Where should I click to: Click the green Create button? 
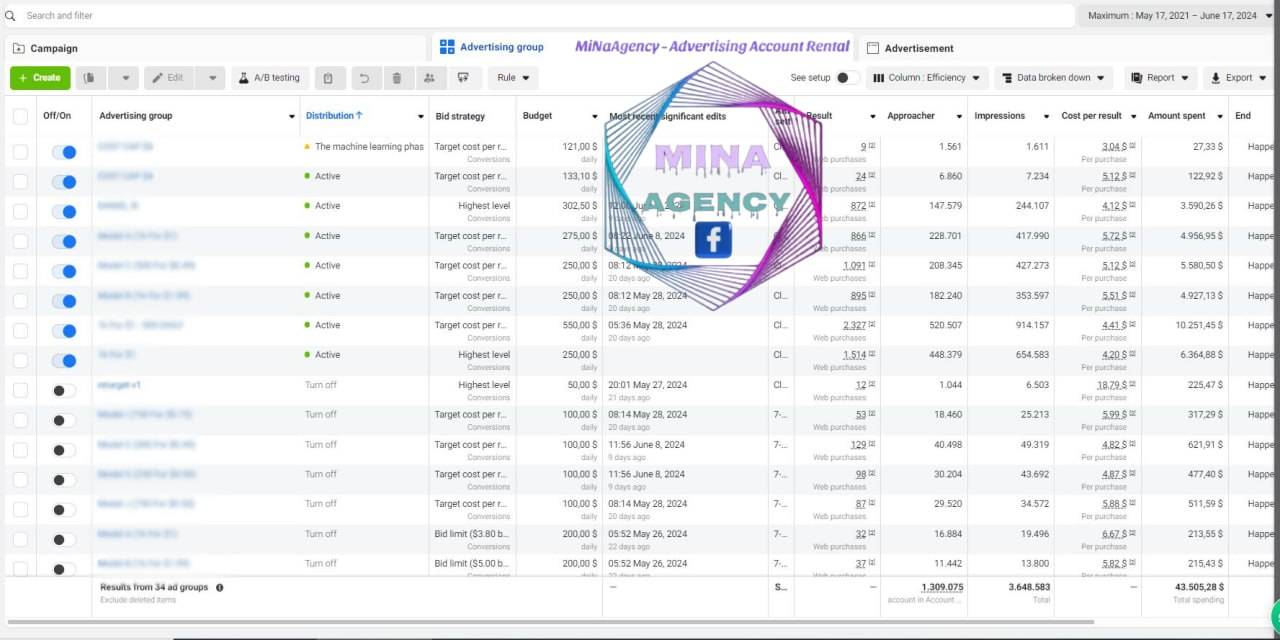point(40,78)
